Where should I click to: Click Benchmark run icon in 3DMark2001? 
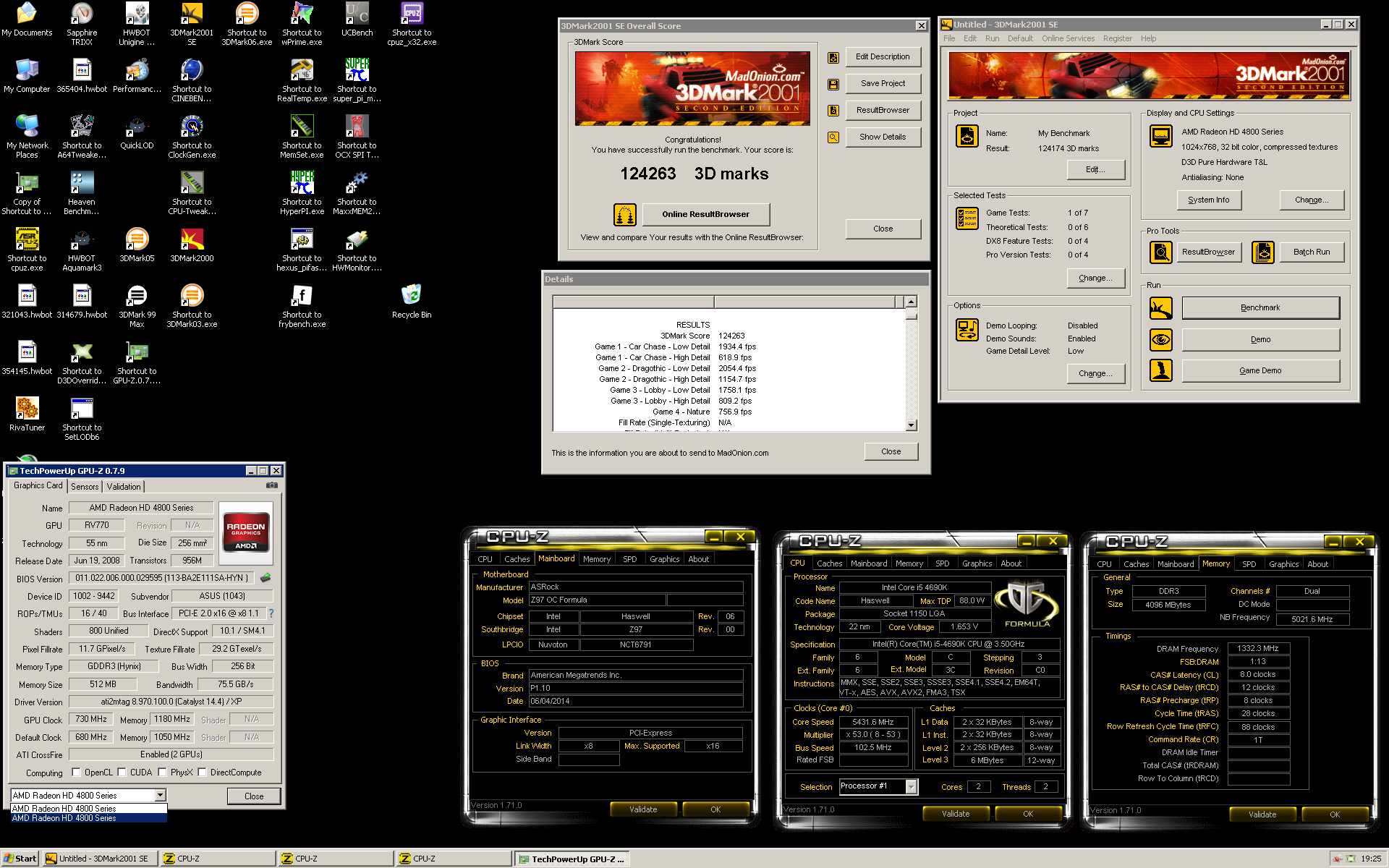(1161, 308)
